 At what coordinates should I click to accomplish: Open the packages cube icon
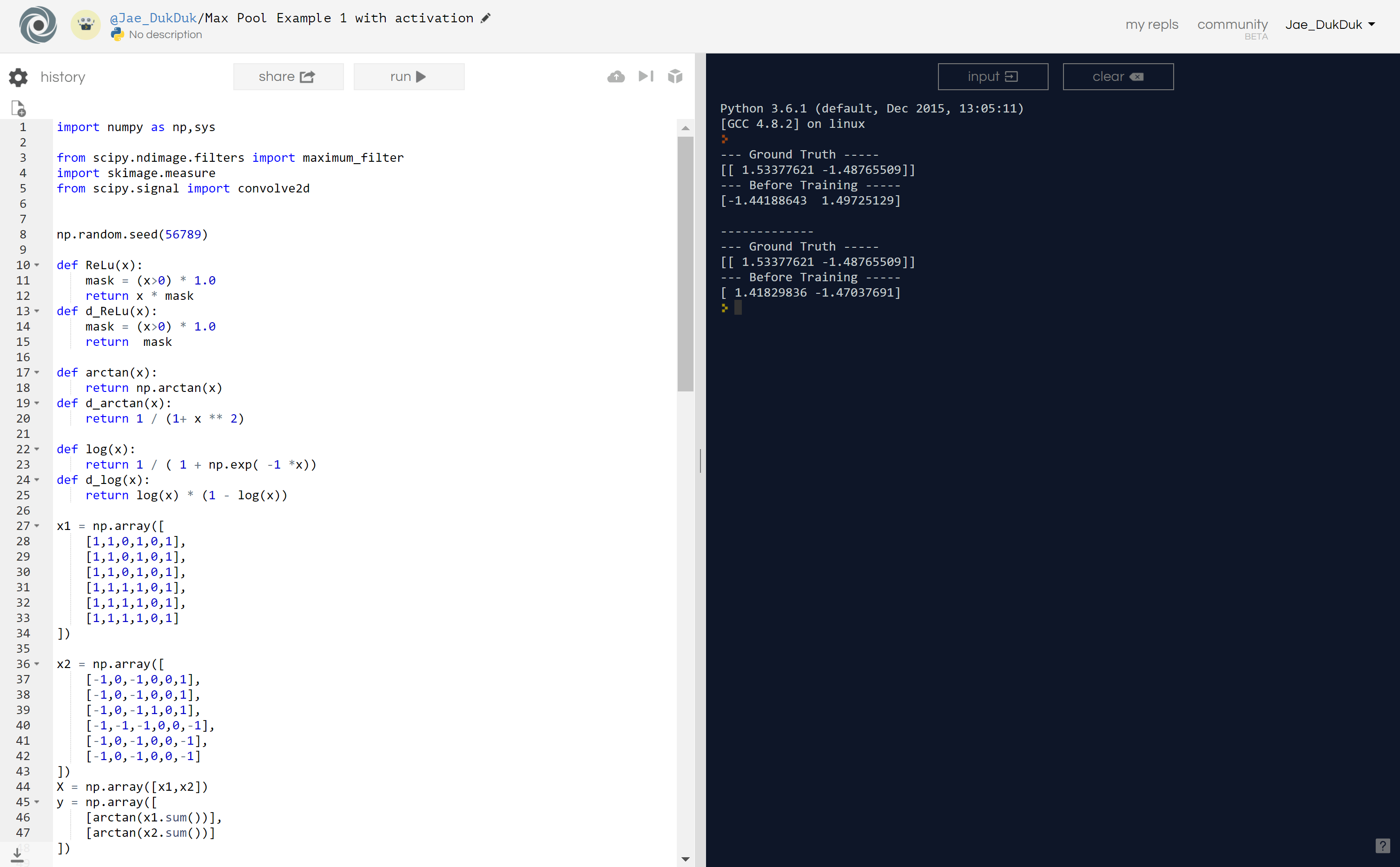coord(675,76)
